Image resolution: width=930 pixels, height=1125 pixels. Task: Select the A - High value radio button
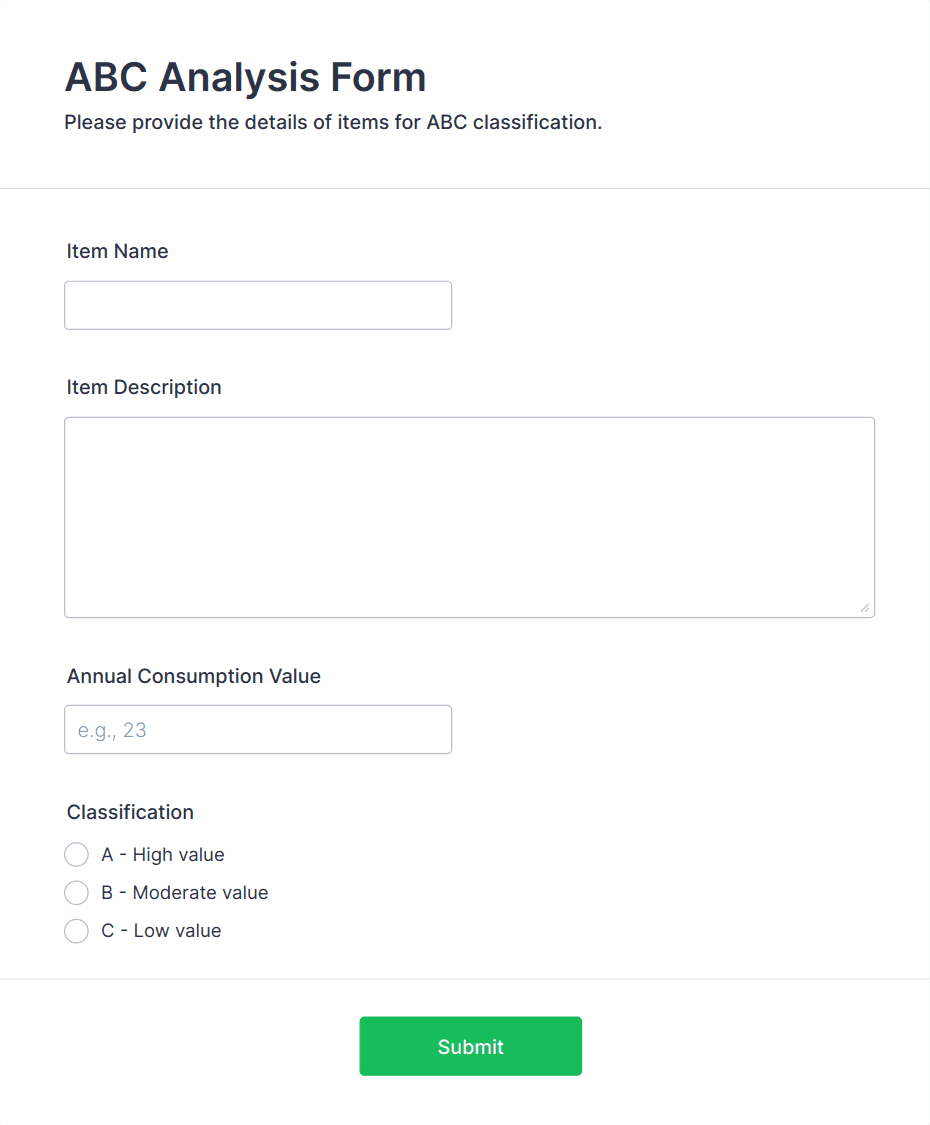76,855
